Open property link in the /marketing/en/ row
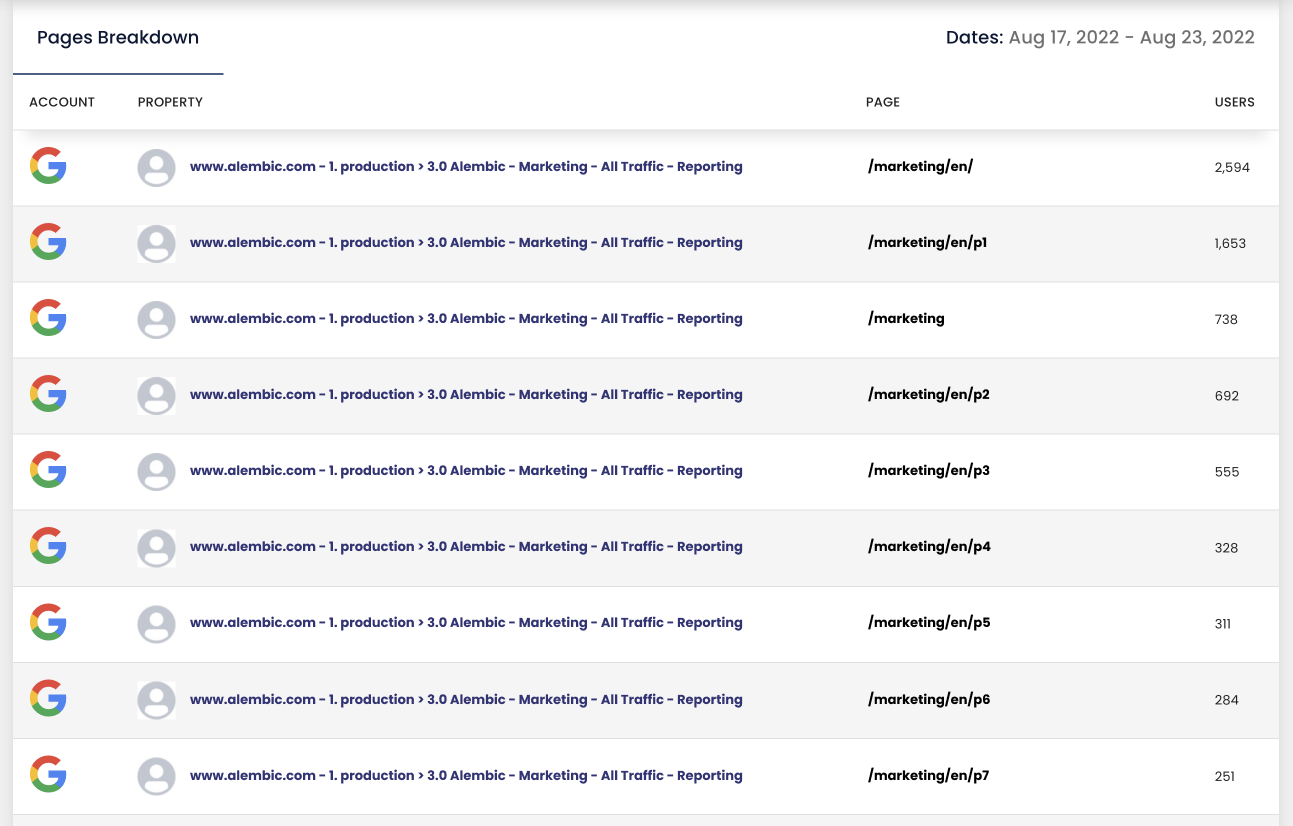The width and height of the screenshot is (1293, 826). (466, 167)
